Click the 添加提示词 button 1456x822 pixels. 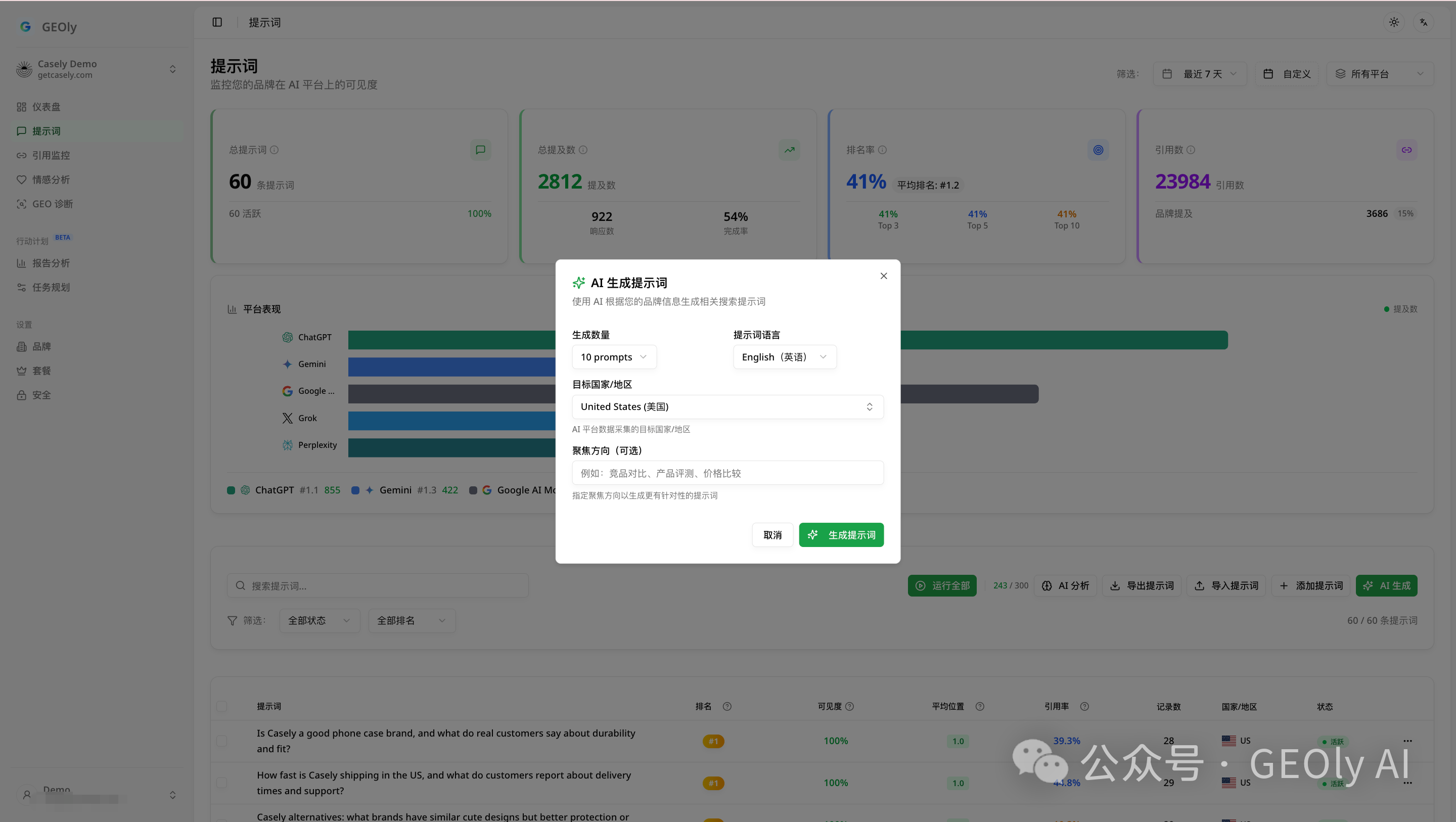tap(1311, 586)
